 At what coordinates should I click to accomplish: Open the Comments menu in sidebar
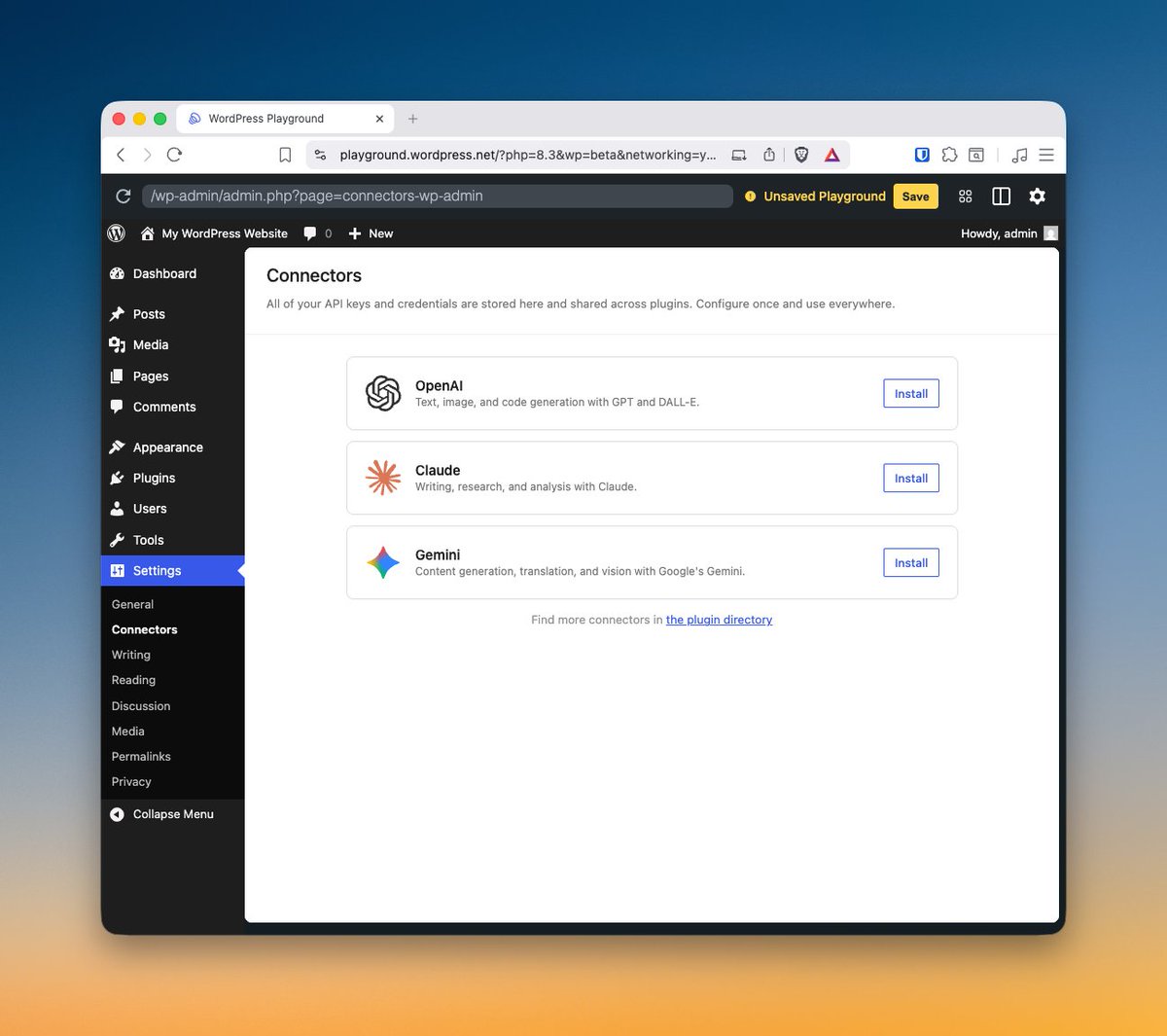(173, 408)
